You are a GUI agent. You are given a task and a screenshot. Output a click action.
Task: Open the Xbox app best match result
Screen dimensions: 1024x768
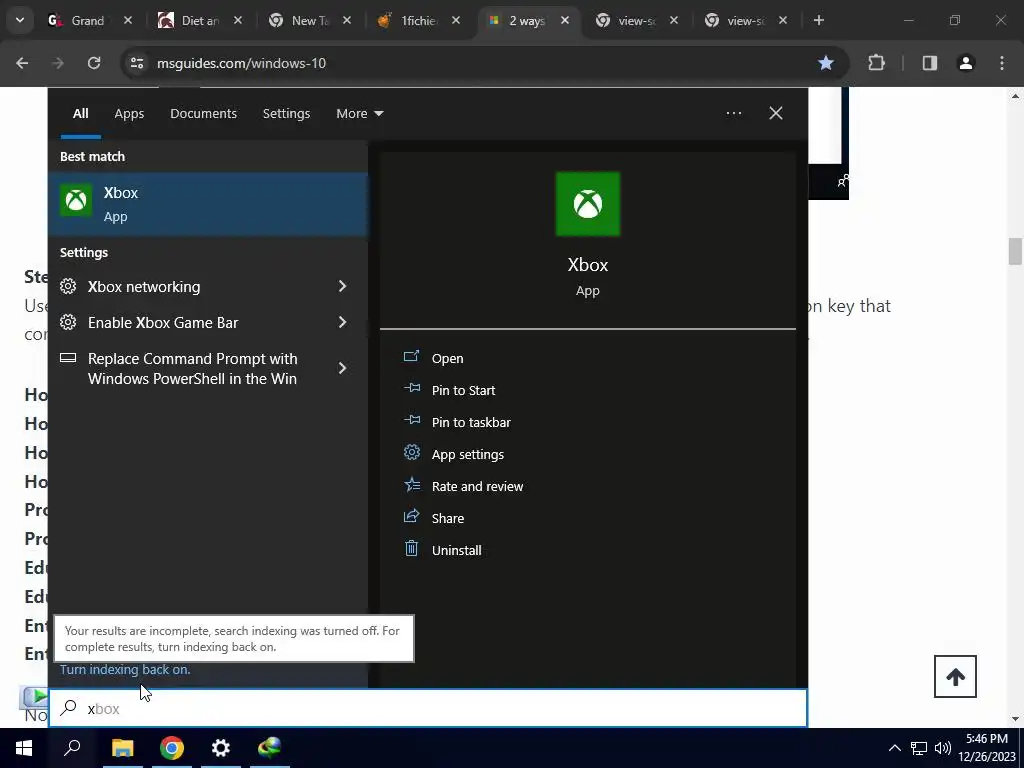point(208,204)
